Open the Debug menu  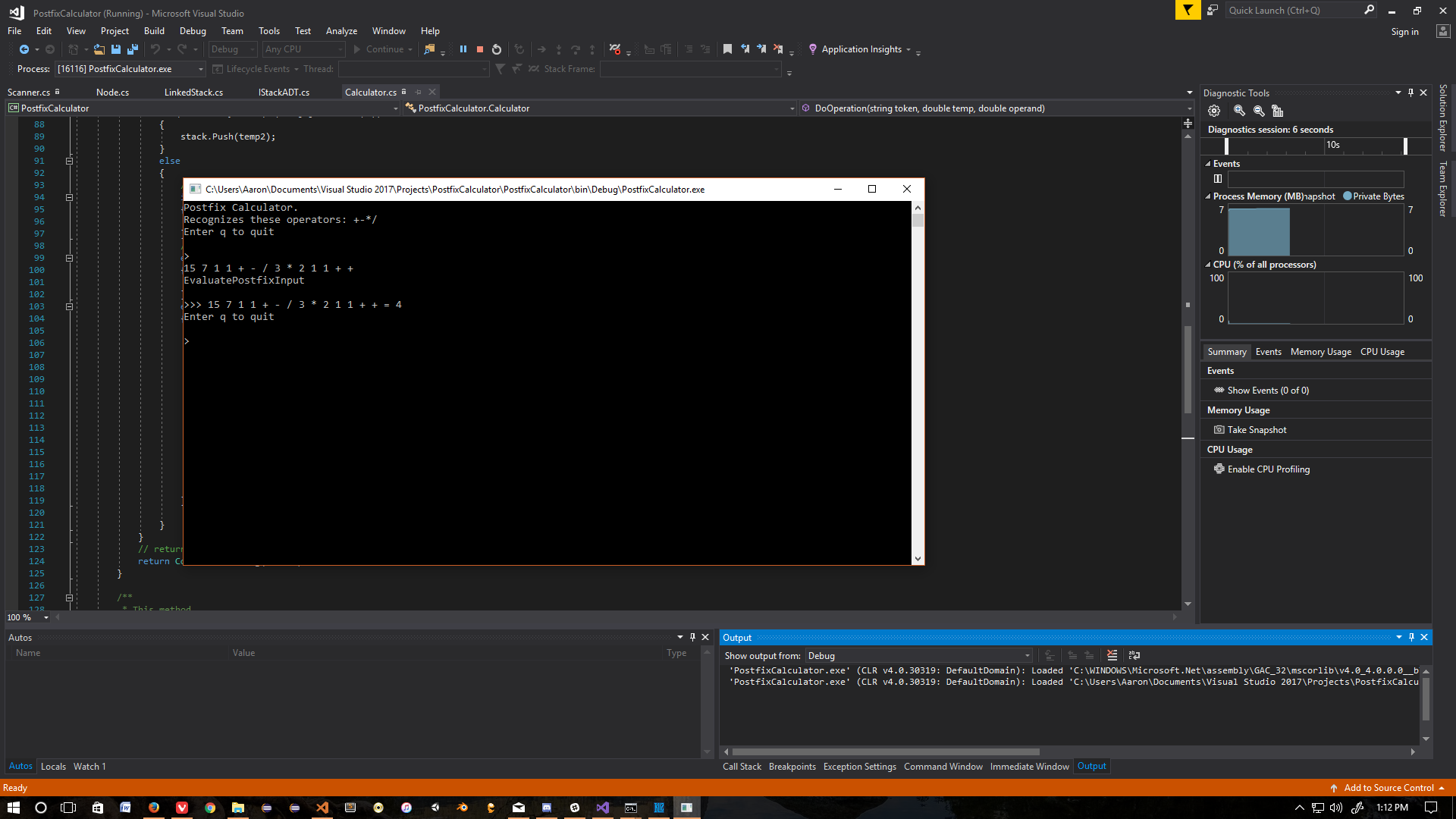coord(193,31)
